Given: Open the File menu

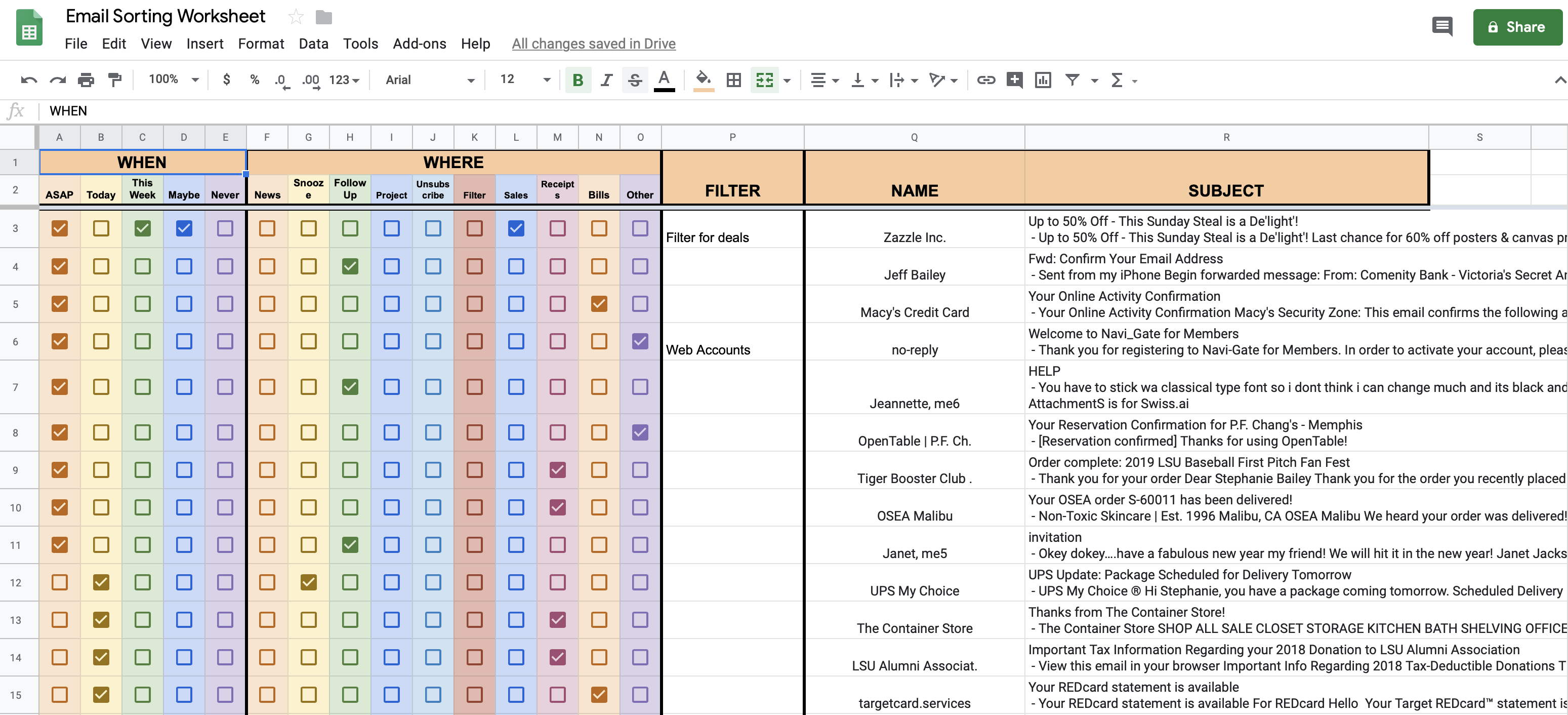Looking at the screenshot, I should tap(76, 44).
